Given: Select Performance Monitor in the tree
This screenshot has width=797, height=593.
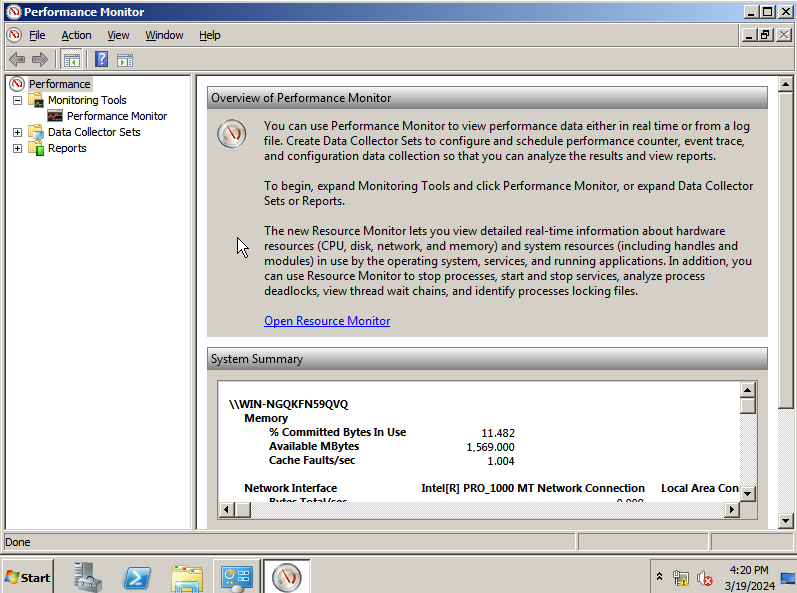Looking at the screenshot, I should pyautogui.click(x=117, y=116).
